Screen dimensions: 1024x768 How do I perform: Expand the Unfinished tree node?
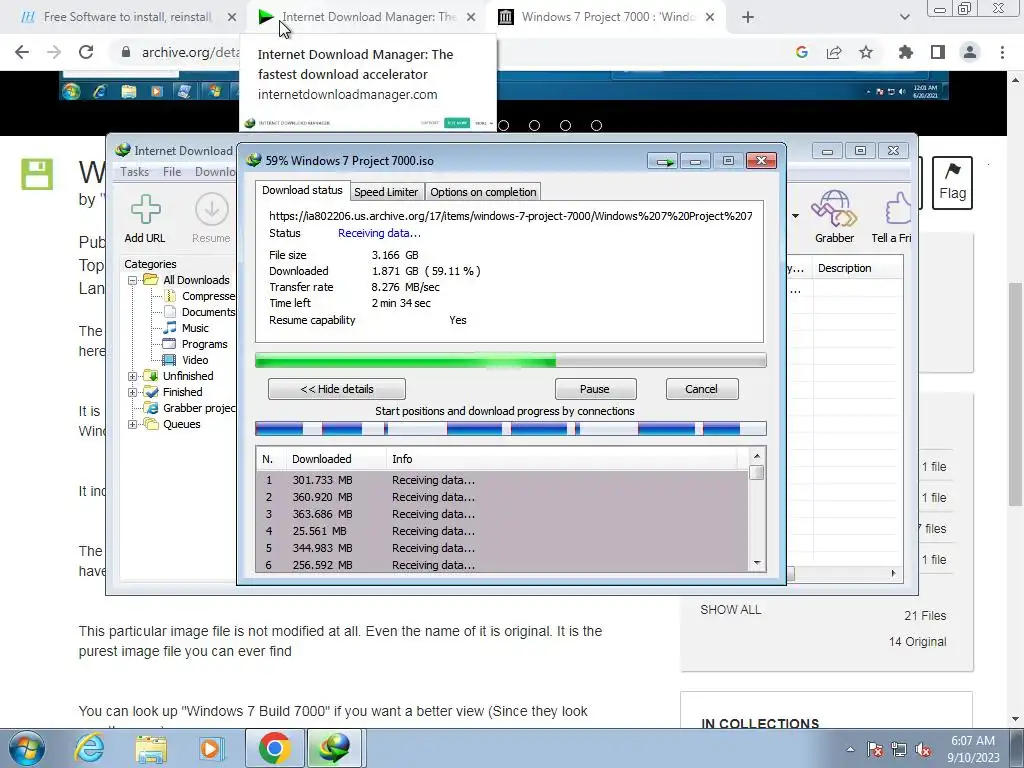click(x=133, y=376)
